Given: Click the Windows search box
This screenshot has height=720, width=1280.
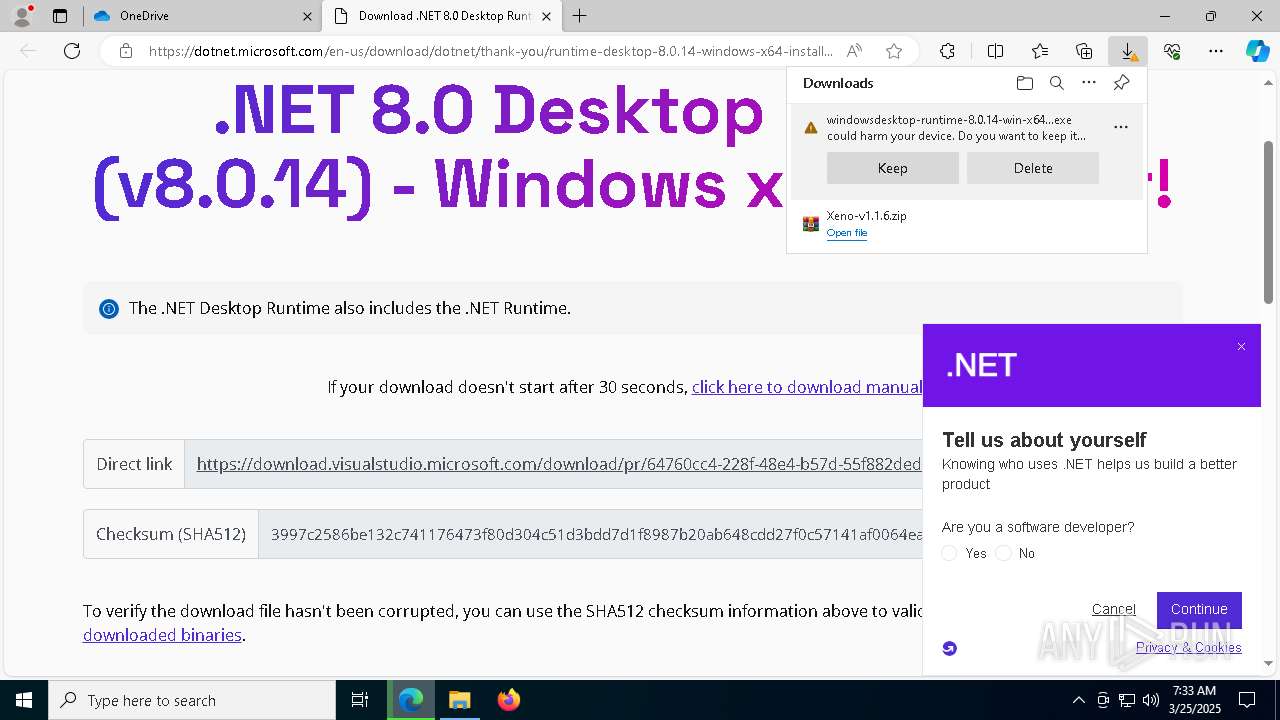Looking at the screenshot, I should [192, 700].
